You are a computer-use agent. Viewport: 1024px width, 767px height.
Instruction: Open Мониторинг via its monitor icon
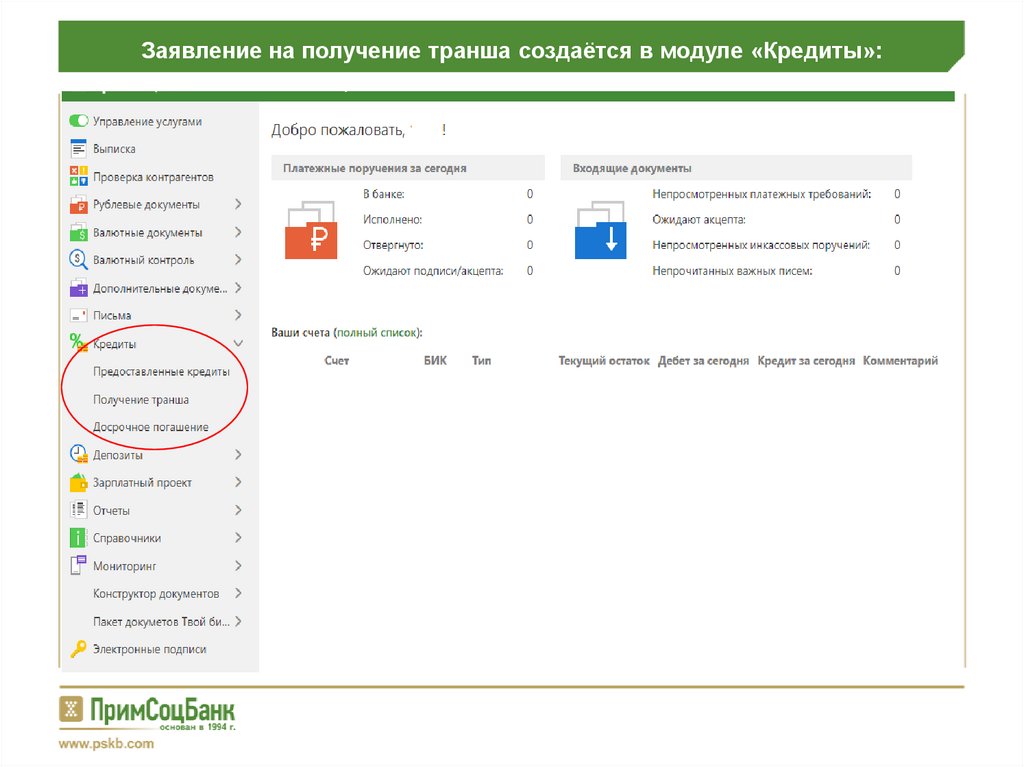[78, 565]
